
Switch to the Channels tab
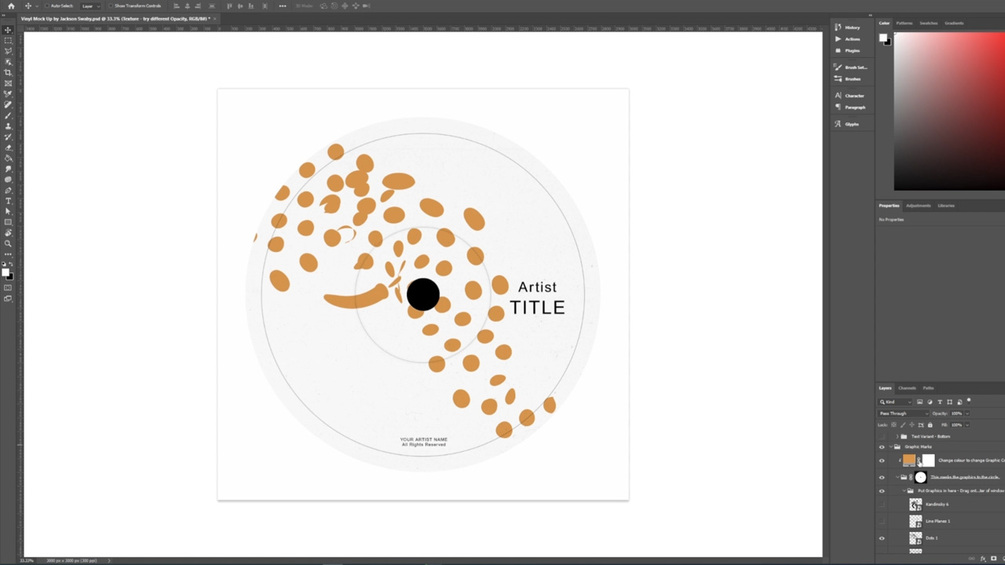(907, 388)
